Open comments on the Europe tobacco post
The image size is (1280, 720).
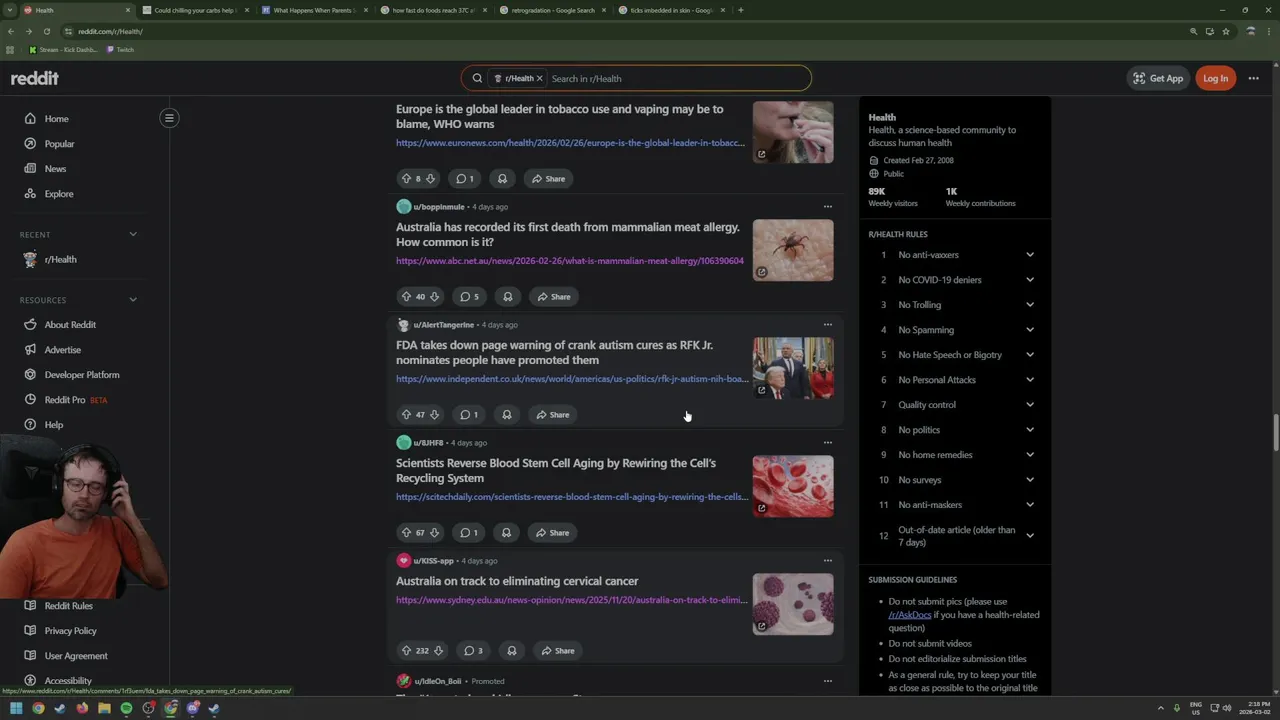click(x=465, y=179)
